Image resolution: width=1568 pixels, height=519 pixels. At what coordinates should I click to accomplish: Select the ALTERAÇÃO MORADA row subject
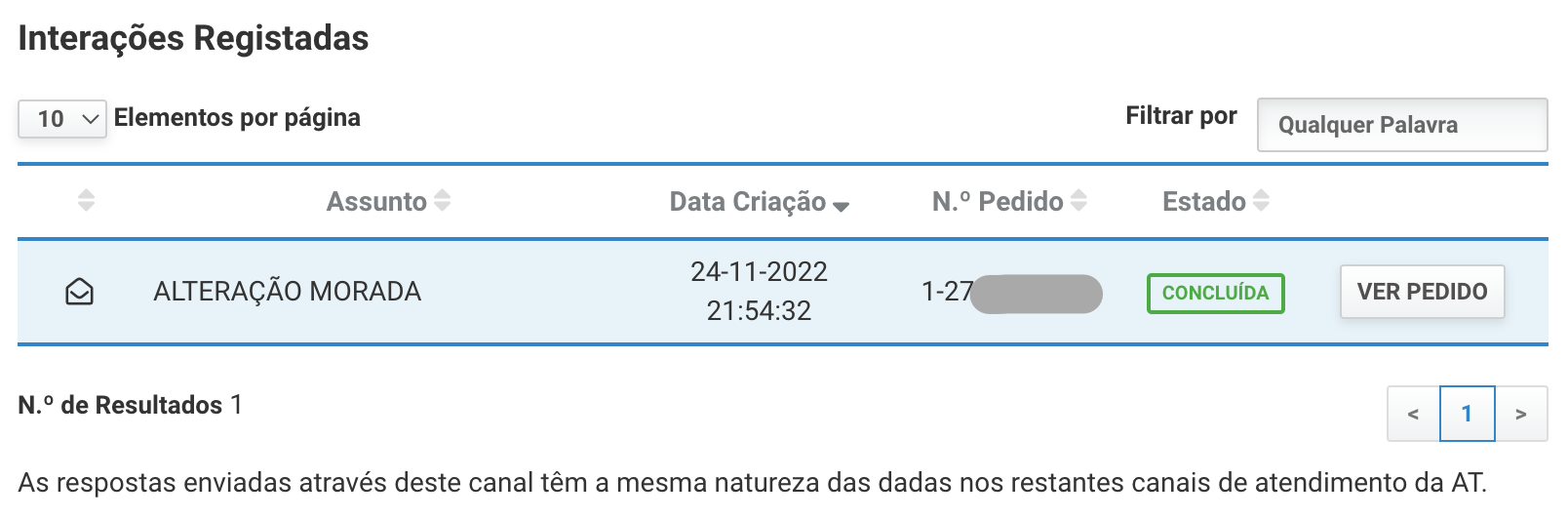[x=288, y=292]
